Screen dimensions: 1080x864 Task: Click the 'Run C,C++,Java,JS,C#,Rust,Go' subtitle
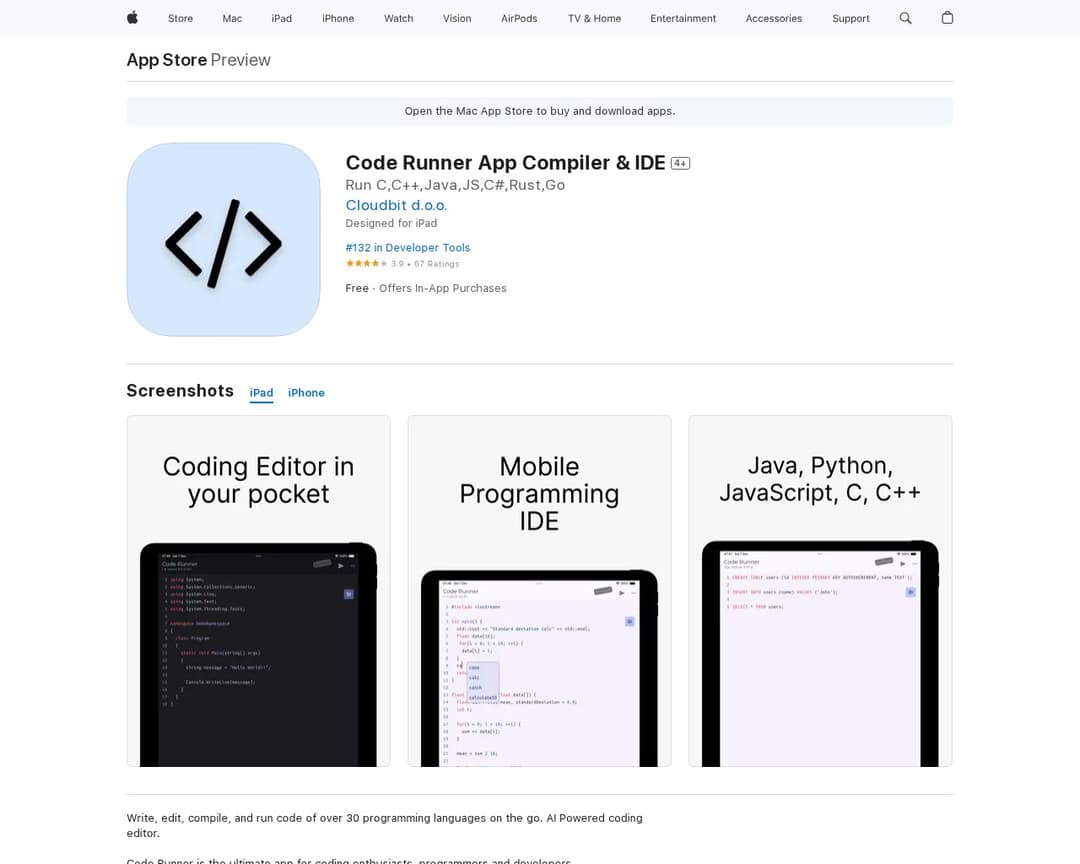455,185
